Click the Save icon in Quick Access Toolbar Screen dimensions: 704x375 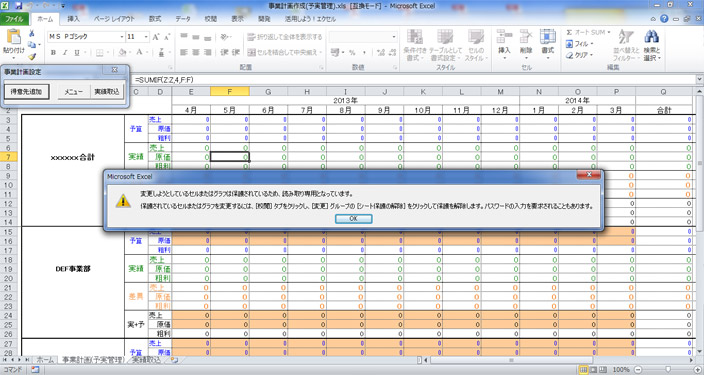point(19,6)
